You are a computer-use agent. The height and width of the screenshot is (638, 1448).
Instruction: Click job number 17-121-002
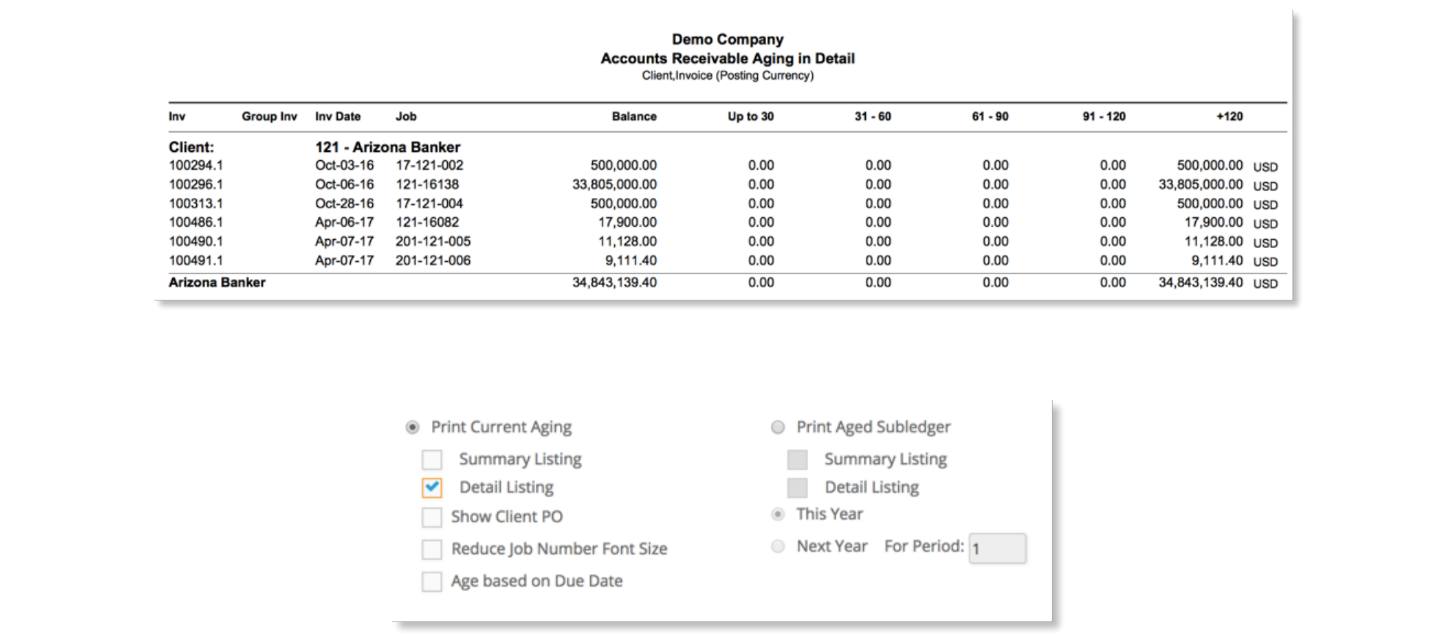[x=429, y=165]
